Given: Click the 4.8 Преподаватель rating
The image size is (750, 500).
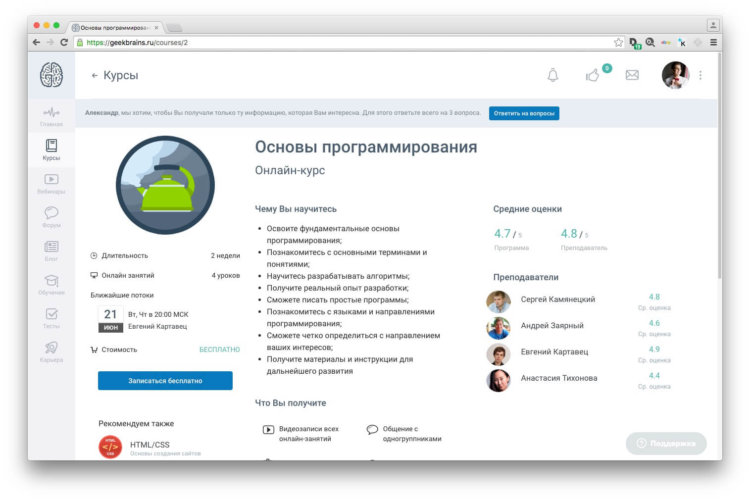Looking at the screenshot, I should [584, 239].
